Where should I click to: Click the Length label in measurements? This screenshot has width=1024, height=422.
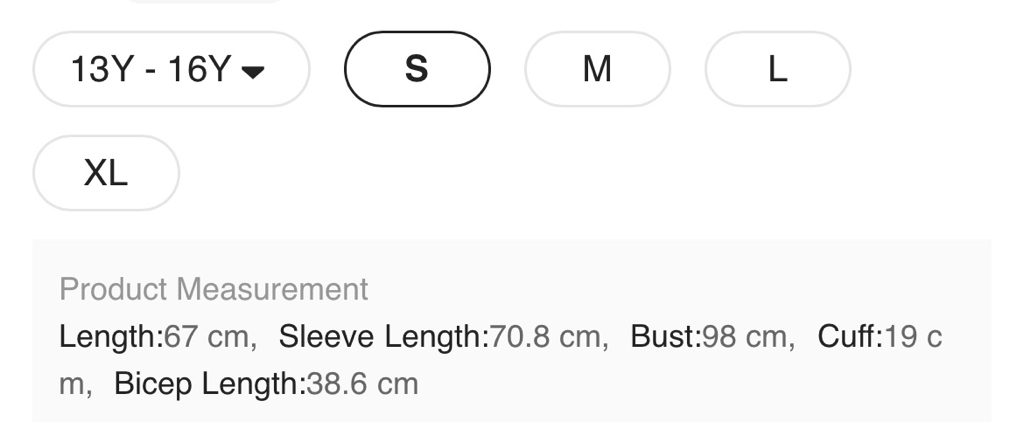coord(109,336)
